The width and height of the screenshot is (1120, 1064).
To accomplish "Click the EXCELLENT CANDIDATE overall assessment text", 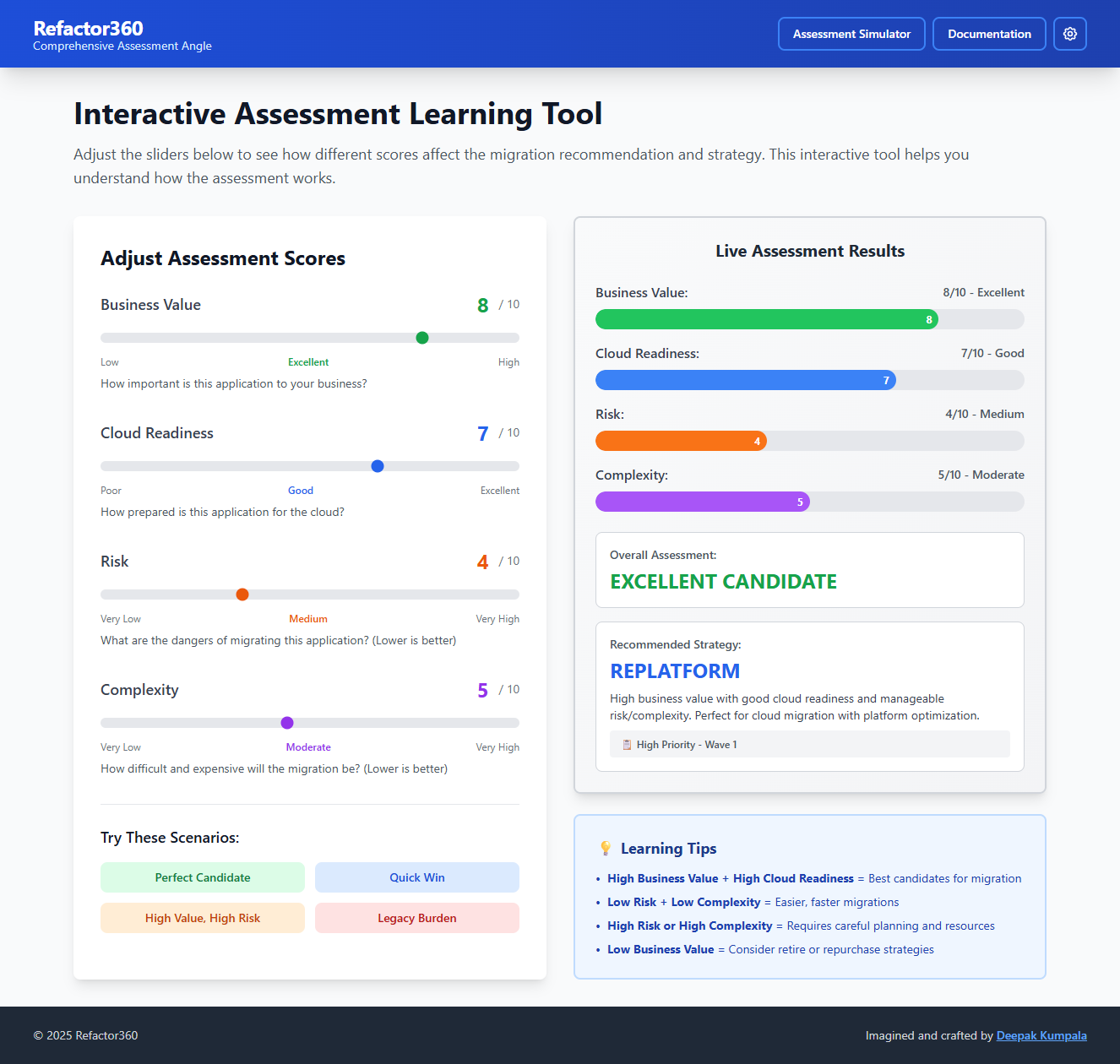I will (x=723, y=582).
